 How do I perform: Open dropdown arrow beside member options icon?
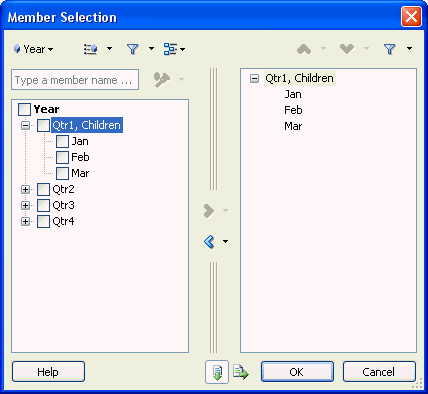[x=109, y=49]
